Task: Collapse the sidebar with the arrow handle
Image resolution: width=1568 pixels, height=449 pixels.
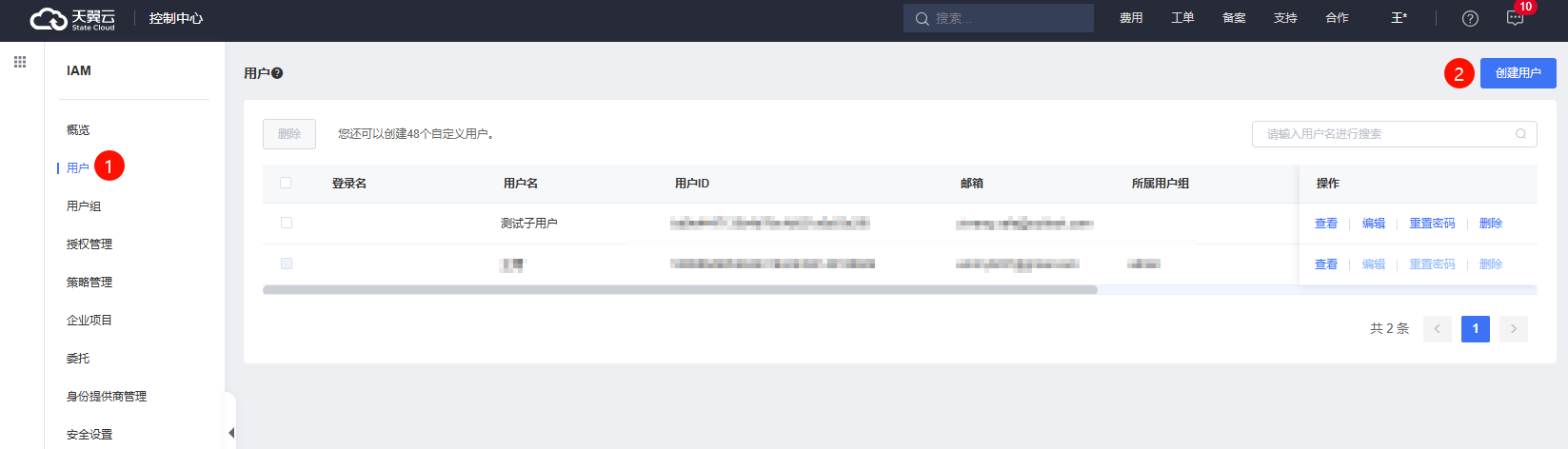Action: [230, 433]
